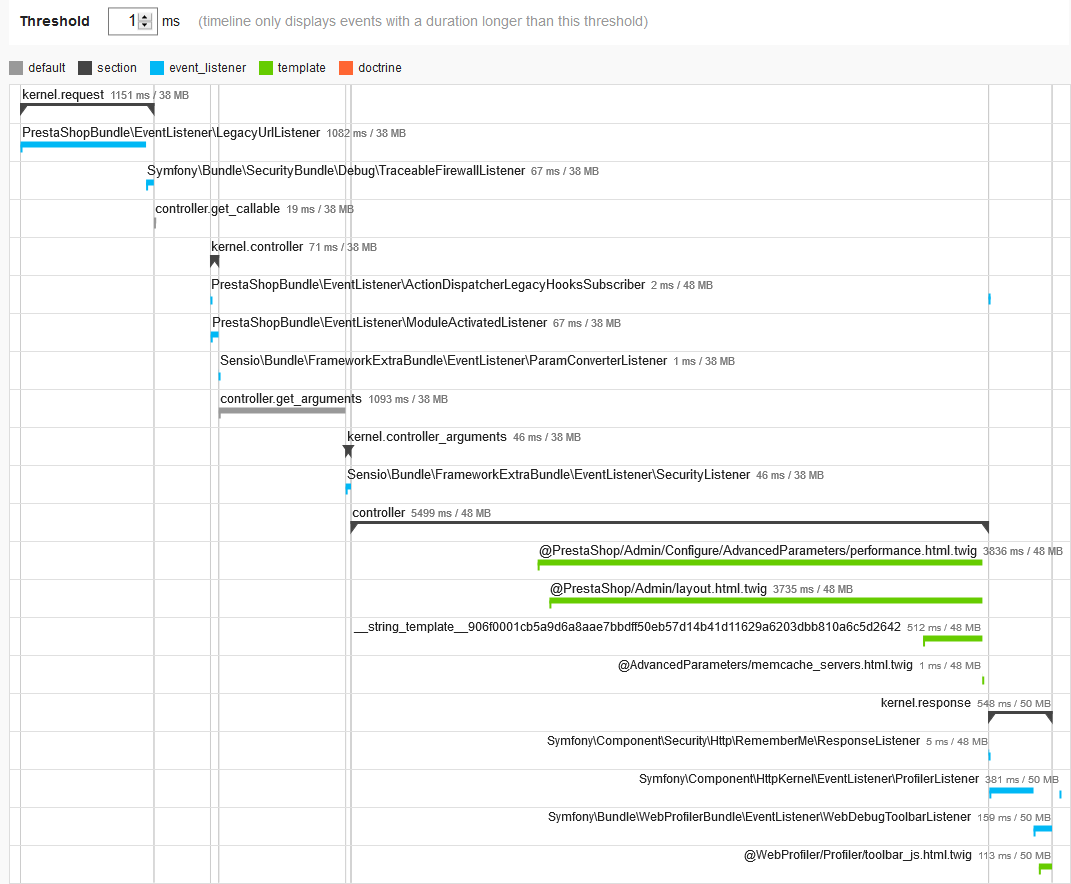Click the performance.html.twig green bar
This screenshot has height=884, width=1071.
(760, 563)
